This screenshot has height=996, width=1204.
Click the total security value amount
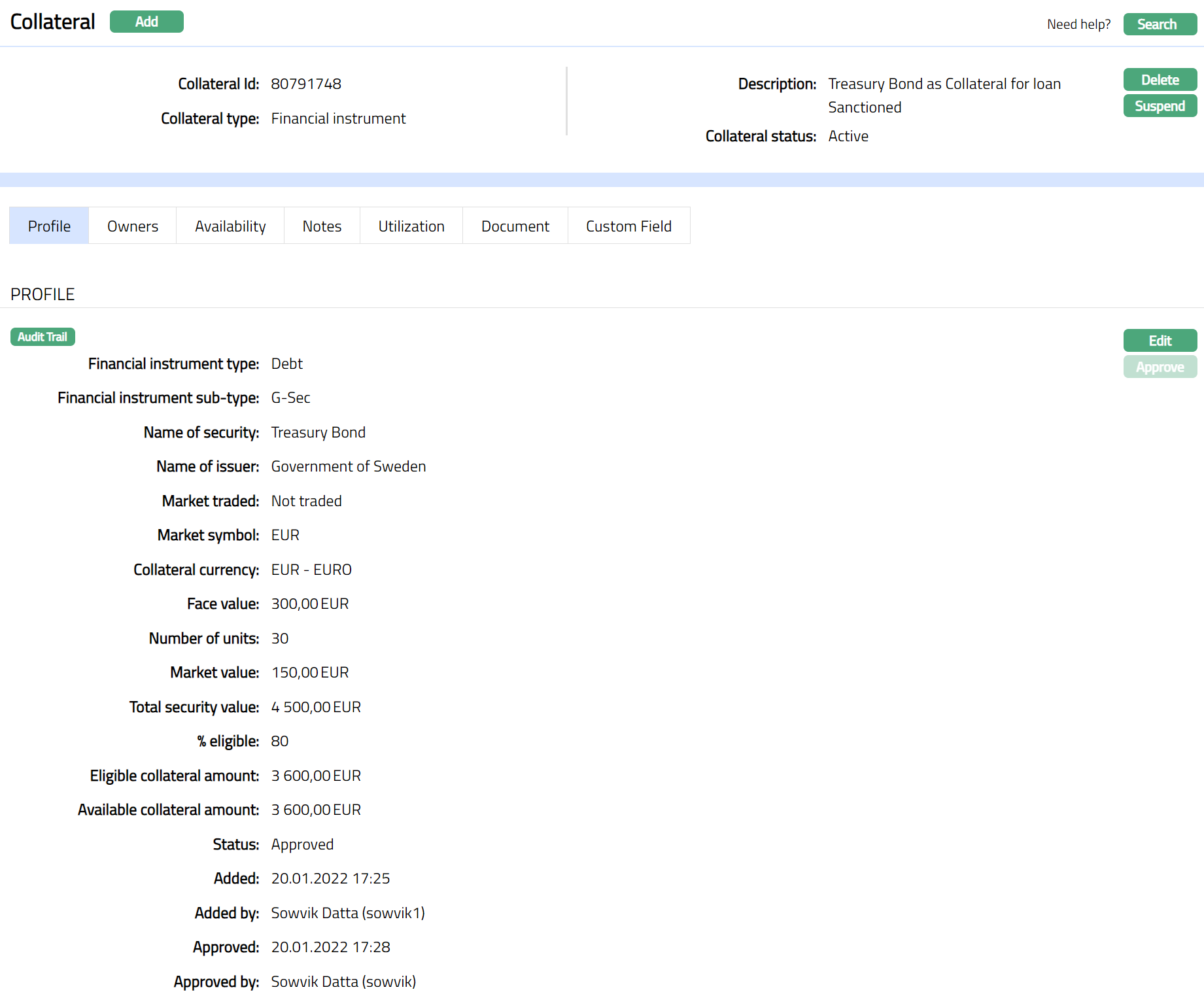[x=316, y=708]
